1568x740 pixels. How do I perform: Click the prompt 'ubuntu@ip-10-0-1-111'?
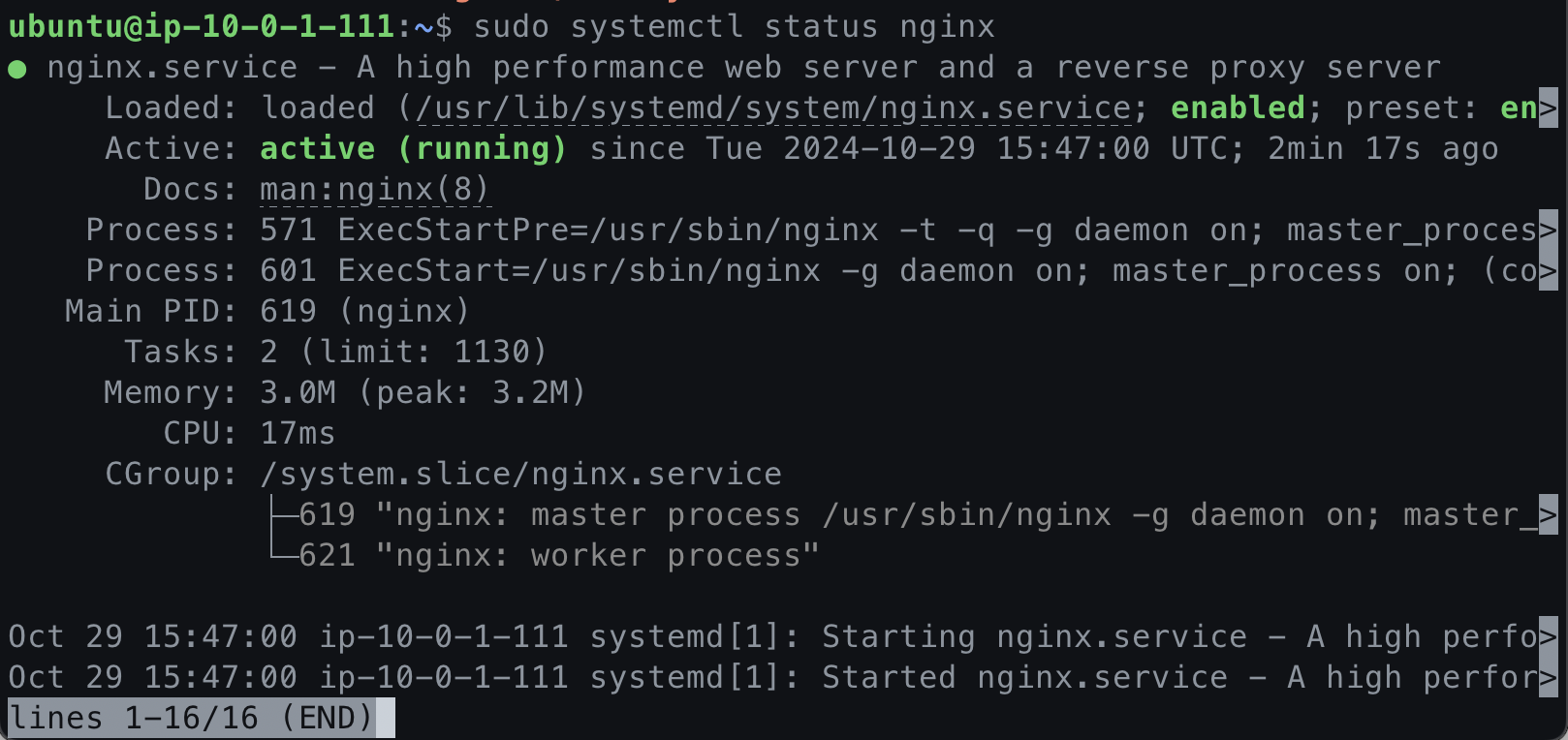(x=201, y=26)
